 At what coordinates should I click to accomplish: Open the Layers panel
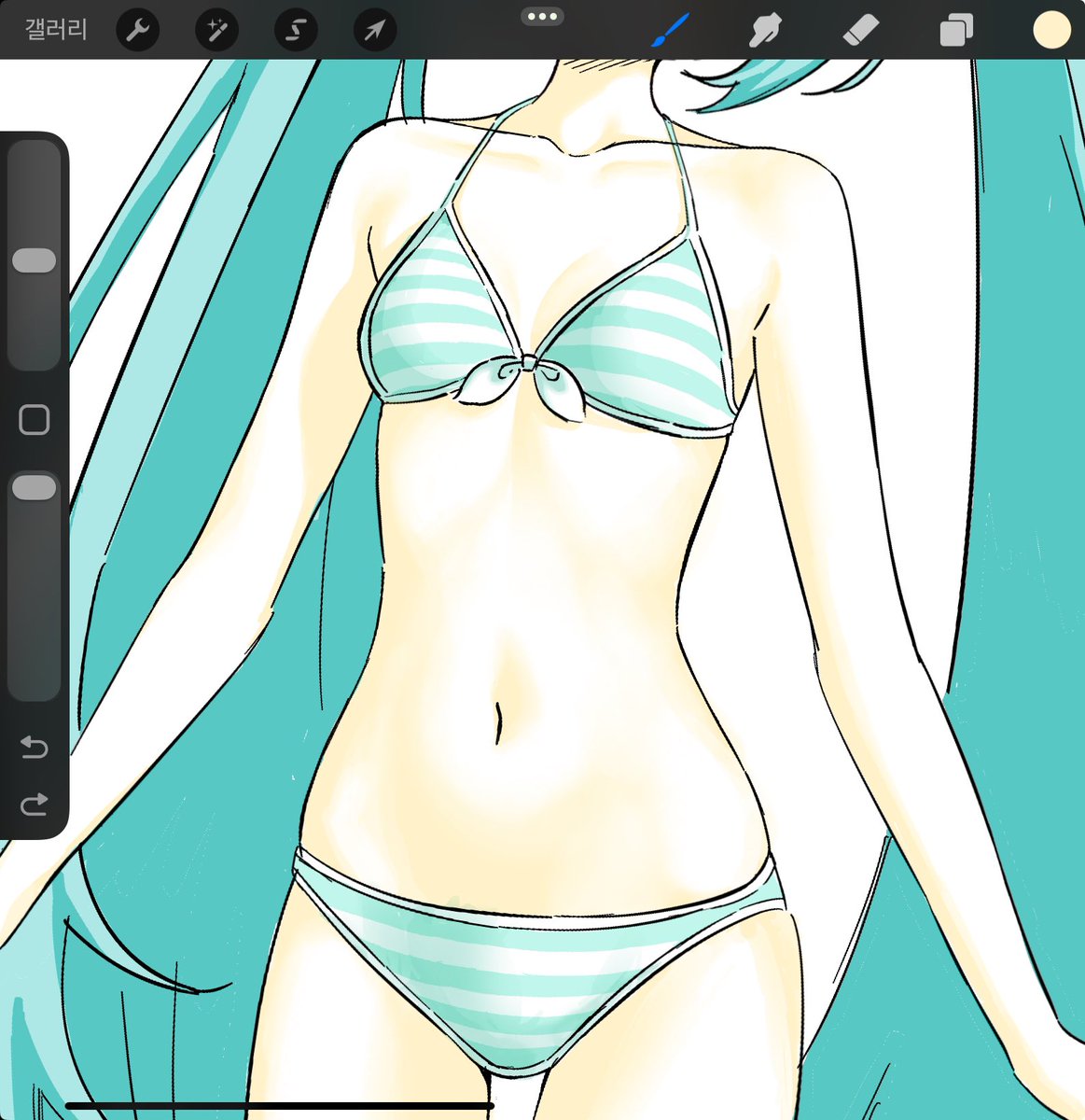pyautogui.click(x=955, y=30)
